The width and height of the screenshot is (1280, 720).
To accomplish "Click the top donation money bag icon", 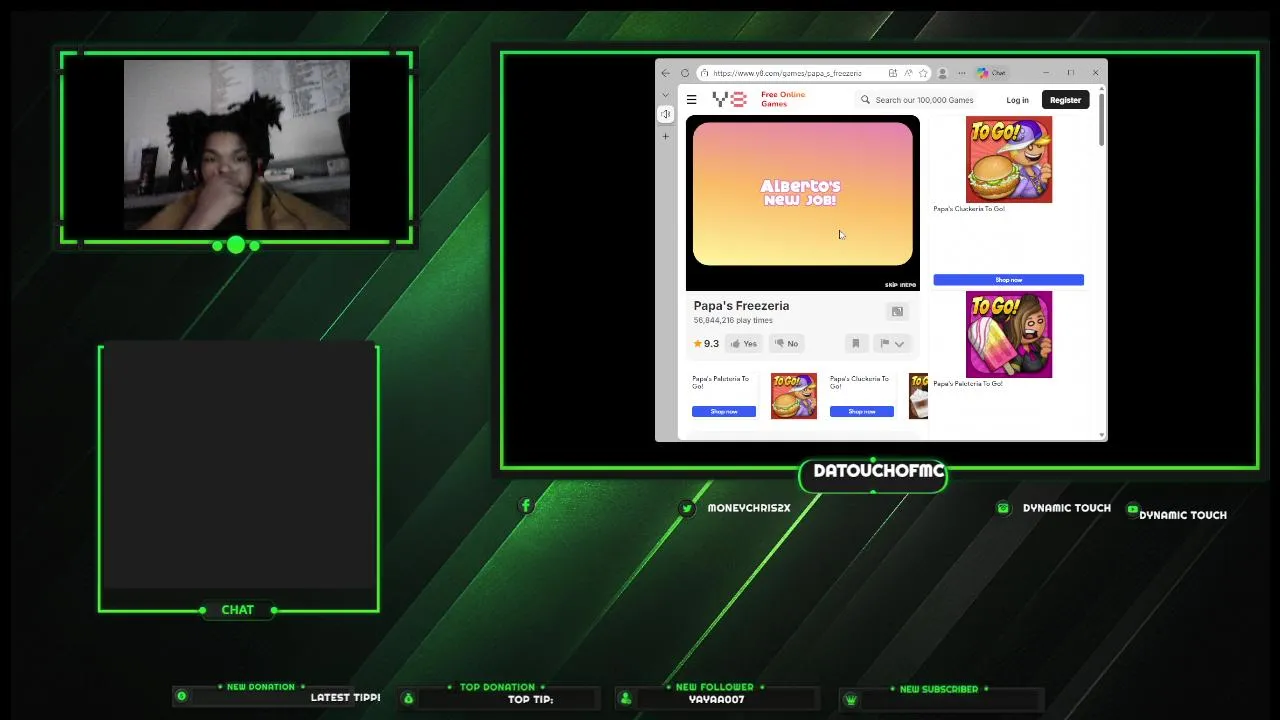I will (x=408, y=698).
